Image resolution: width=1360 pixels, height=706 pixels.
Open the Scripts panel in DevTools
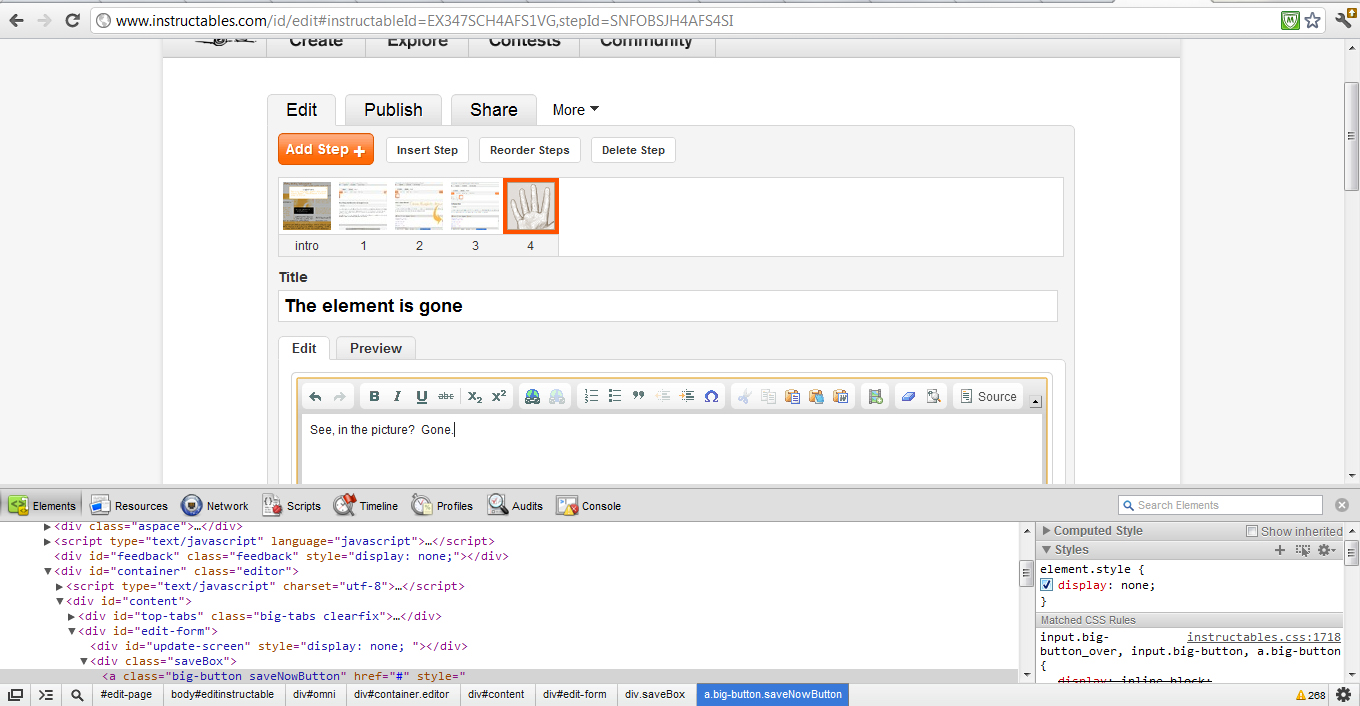point(292,506)
